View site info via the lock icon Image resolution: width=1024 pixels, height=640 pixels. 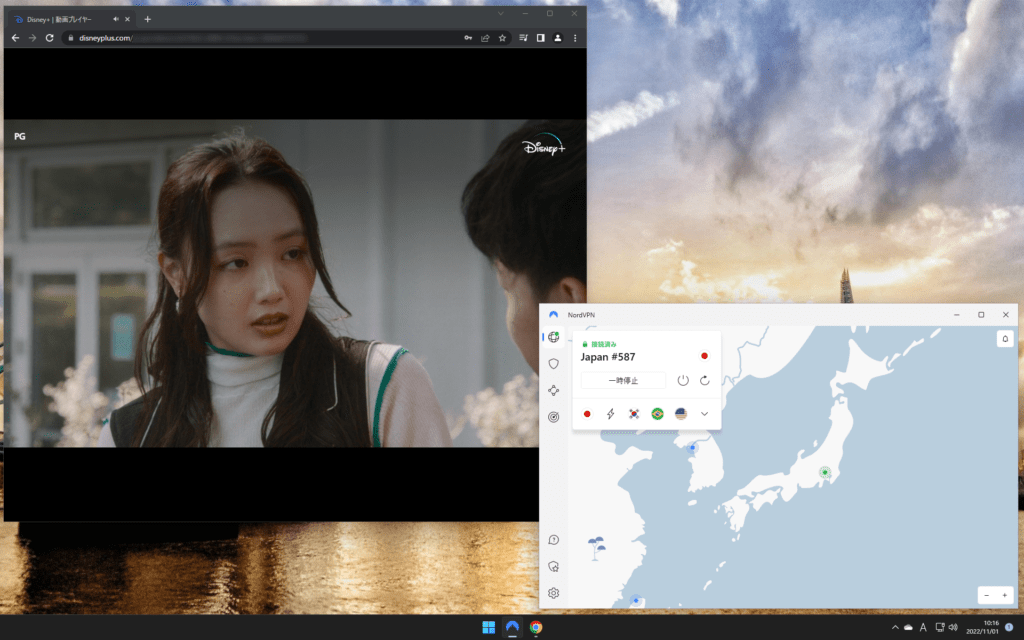(x=71, y=38)
